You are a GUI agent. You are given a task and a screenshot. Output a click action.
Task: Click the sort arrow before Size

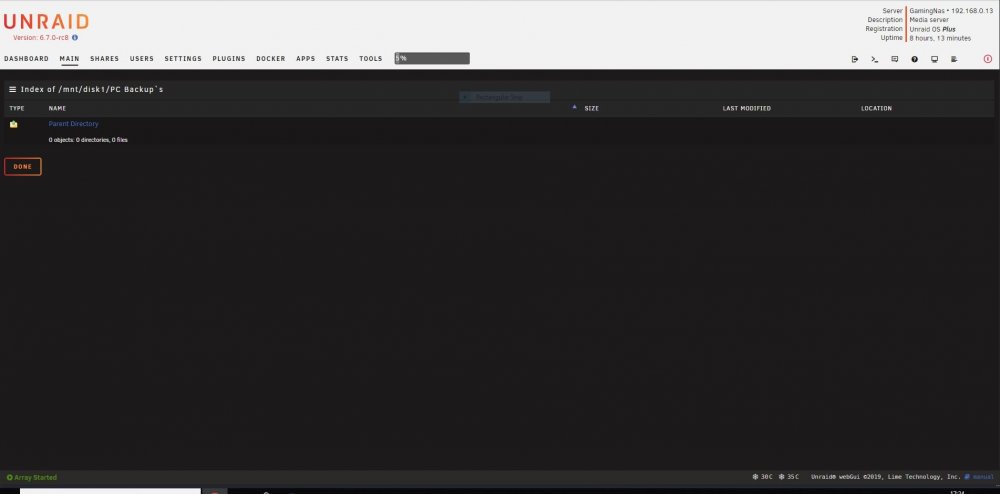(x=575, y=108)
